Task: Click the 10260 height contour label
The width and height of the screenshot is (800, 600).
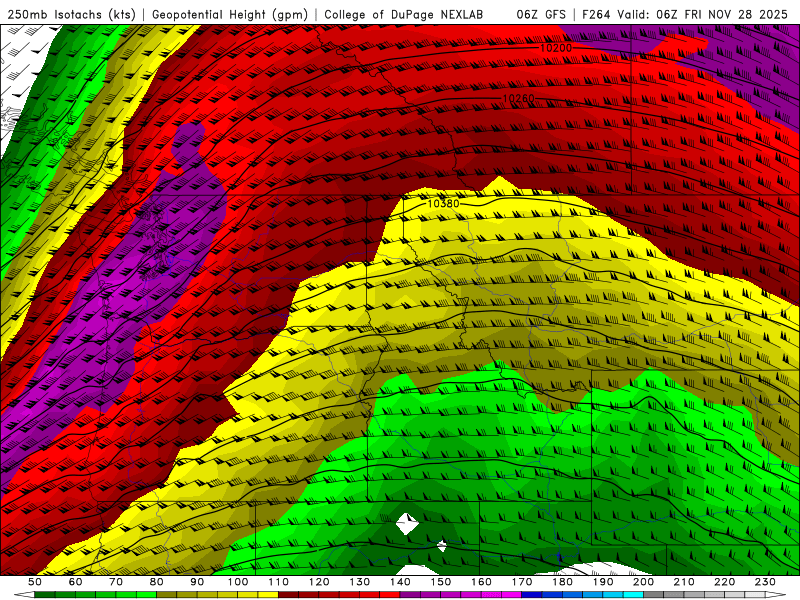Action: (x=518, y=98)
